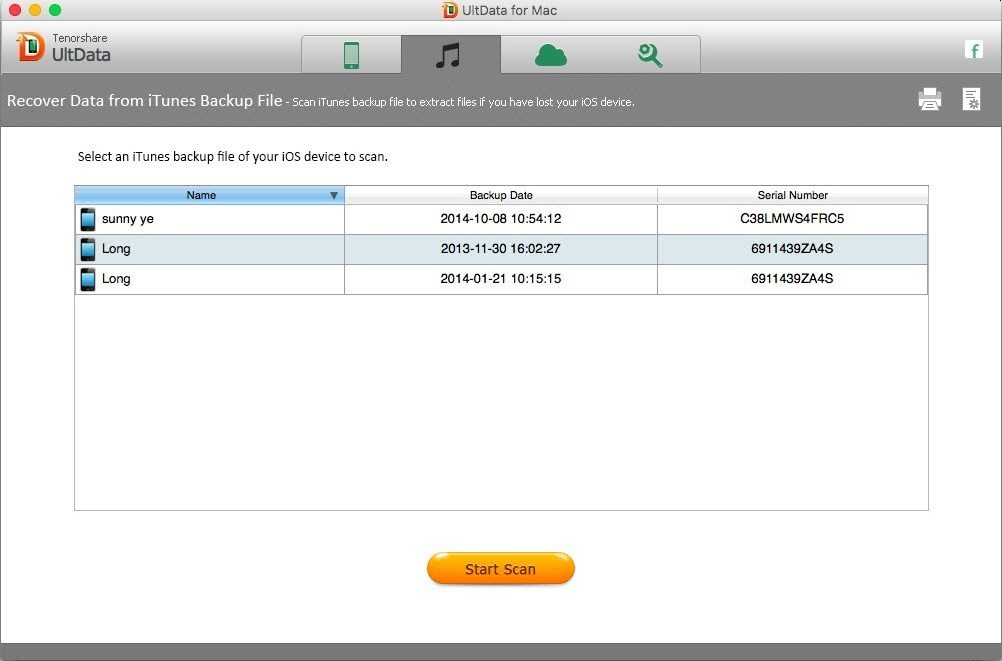Image resolution: width=1002 pixels, height=661 pixels.
Task: Click phone icon of Long 2013 backup
Action: [88, 249]
